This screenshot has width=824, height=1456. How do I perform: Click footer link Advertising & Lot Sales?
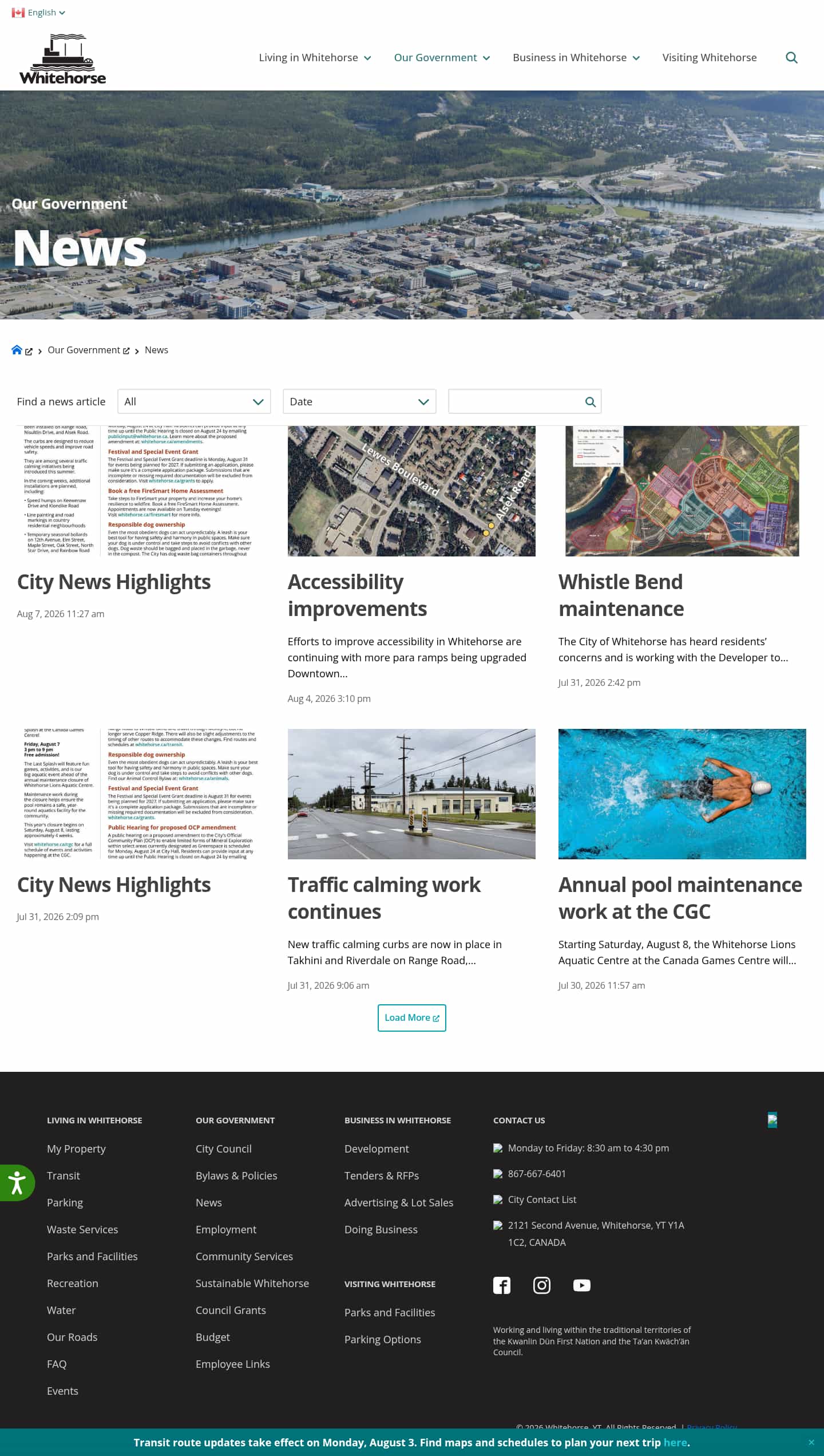399,1202
